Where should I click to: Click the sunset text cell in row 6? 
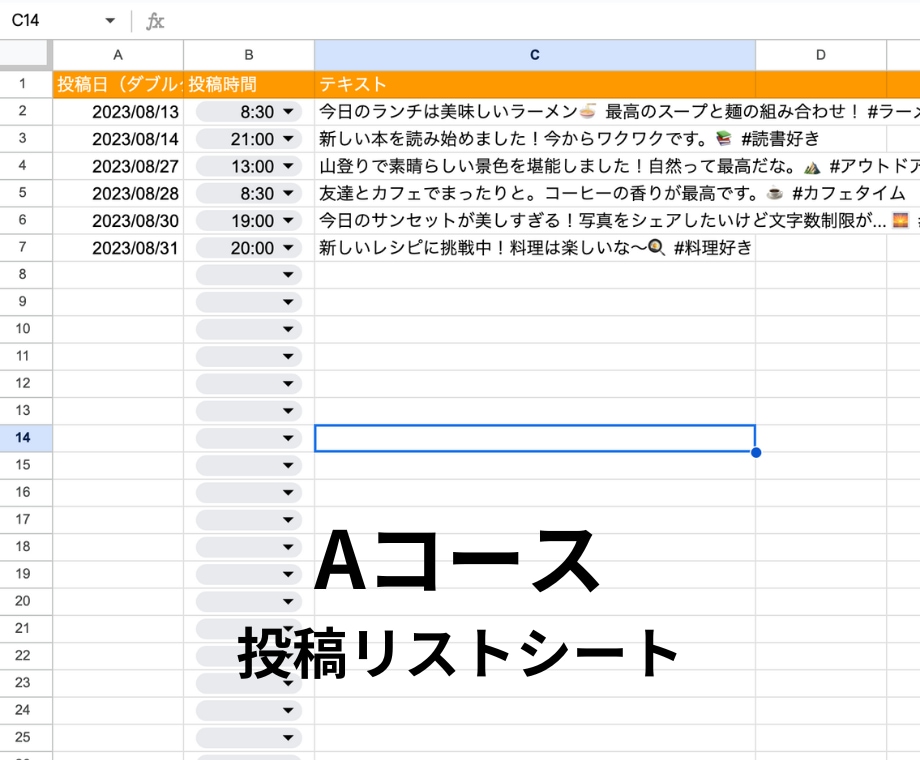(617, 221)
